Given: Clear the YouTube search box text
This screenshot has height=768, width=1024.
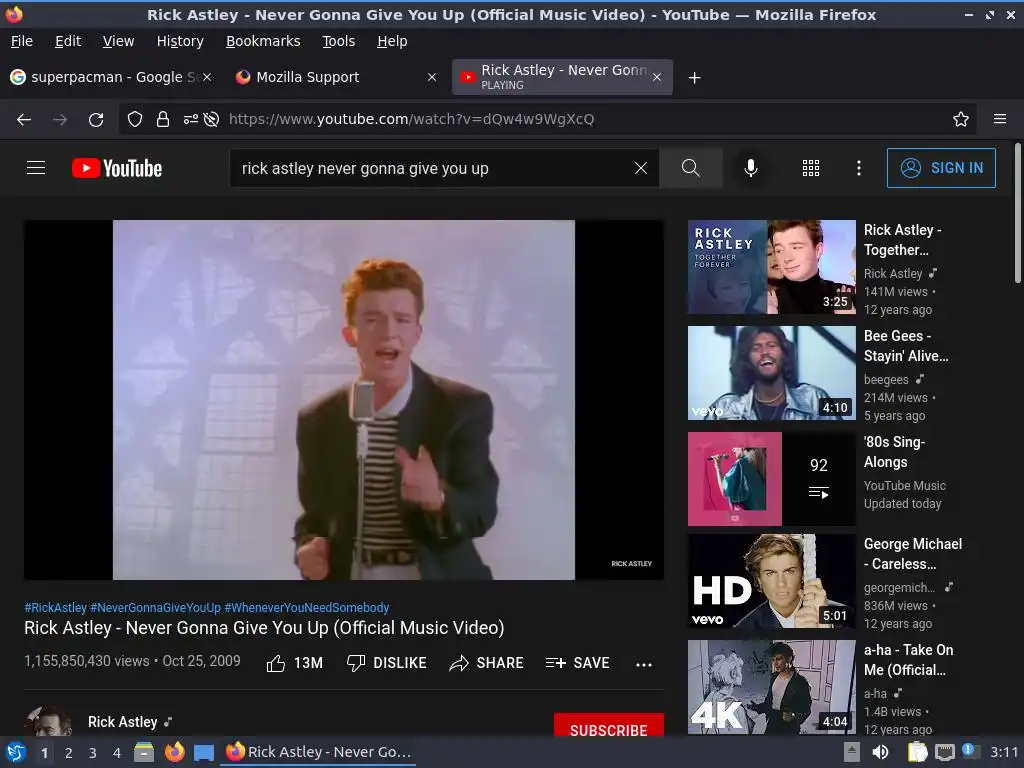Looking at the screenshot, I should (x=641, y=168).
